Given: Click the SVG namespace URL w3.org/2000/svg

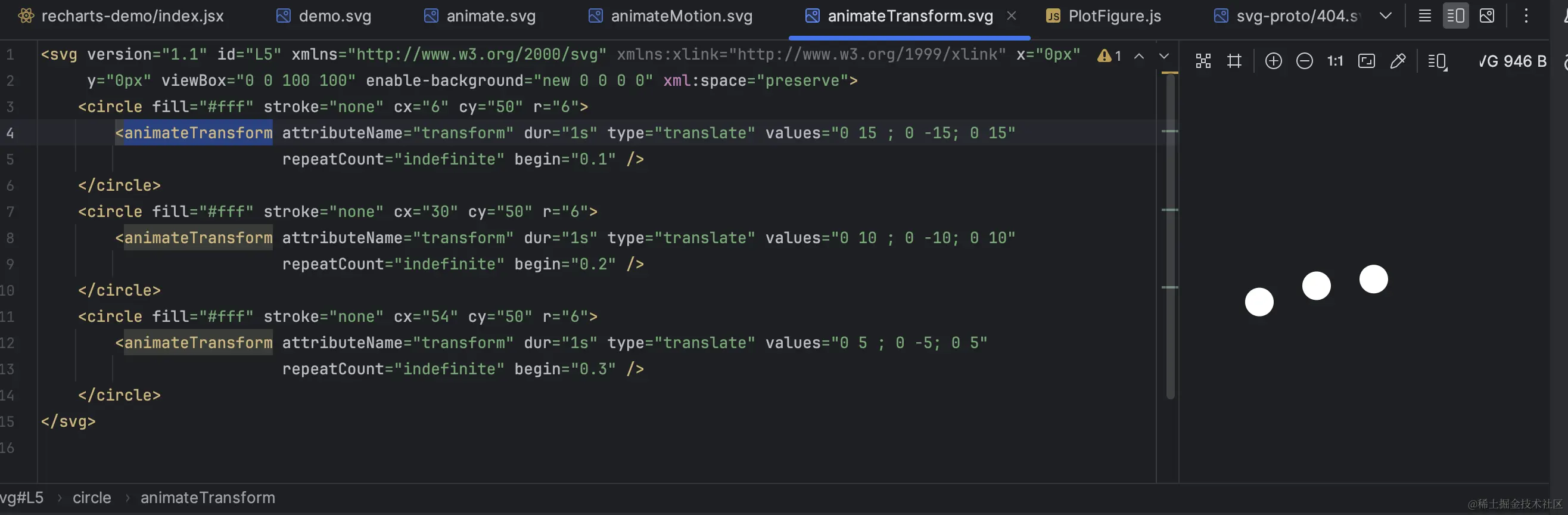Looking at the screenshot, I should 477,54.
